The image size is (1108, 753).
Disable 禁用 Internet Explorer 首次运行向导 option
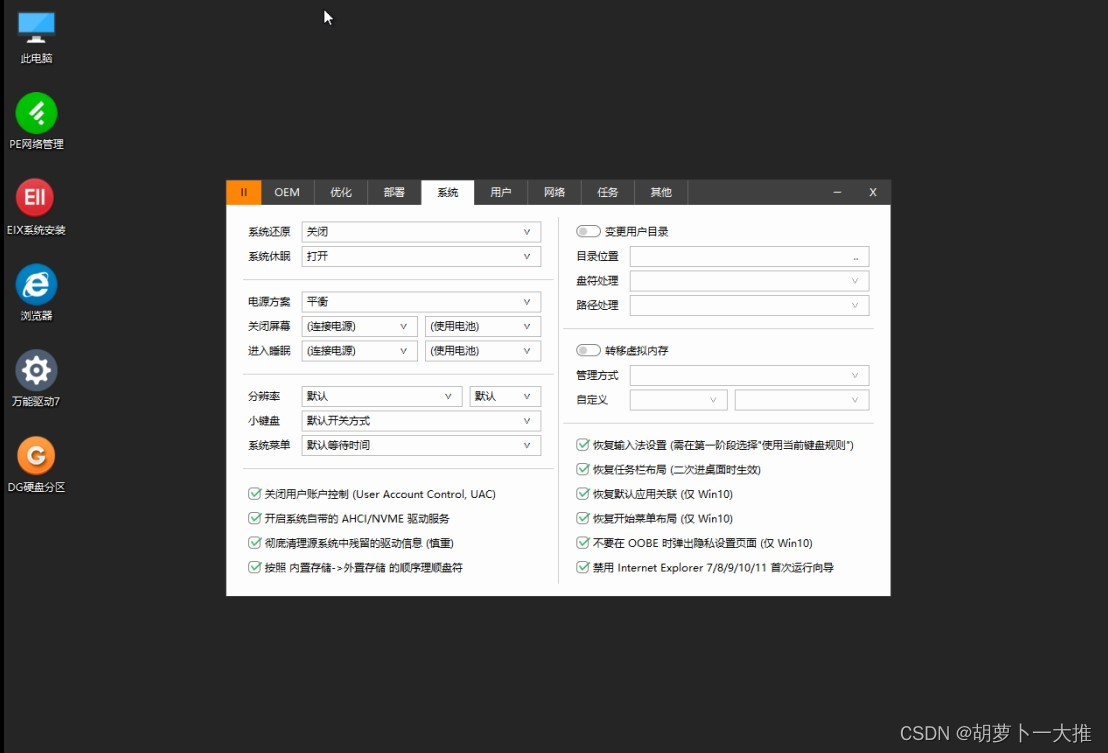click(x=583, y=567)
